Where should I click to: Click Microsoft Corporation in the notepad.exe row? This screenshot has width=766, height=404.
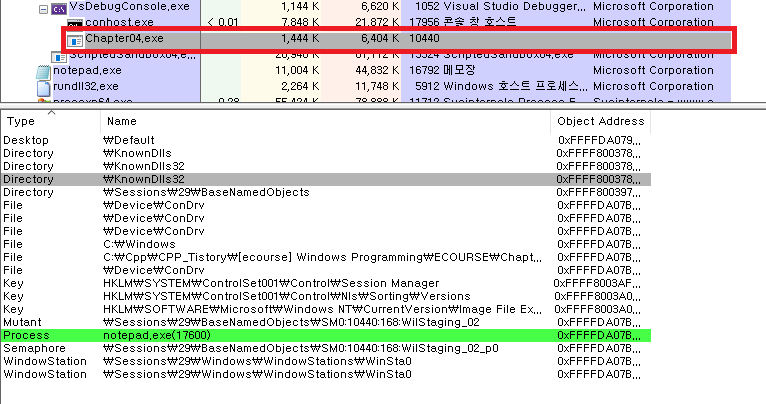pos(653,70)
